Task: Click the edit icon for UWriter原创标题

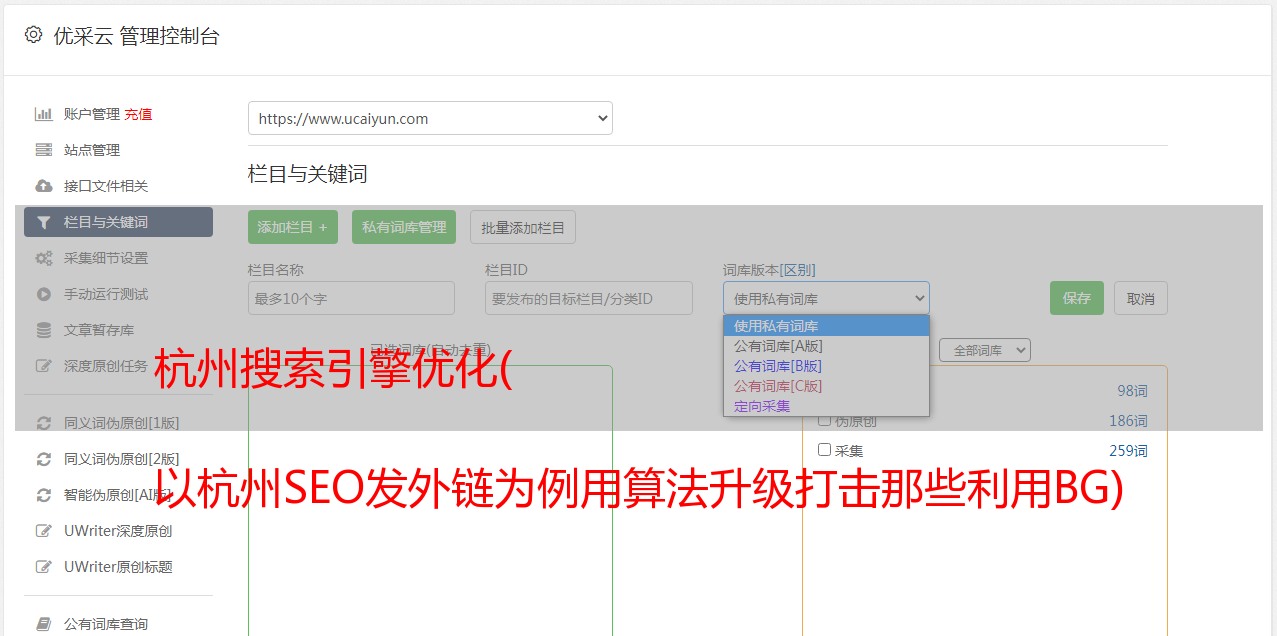Action: tap(43, 567)
